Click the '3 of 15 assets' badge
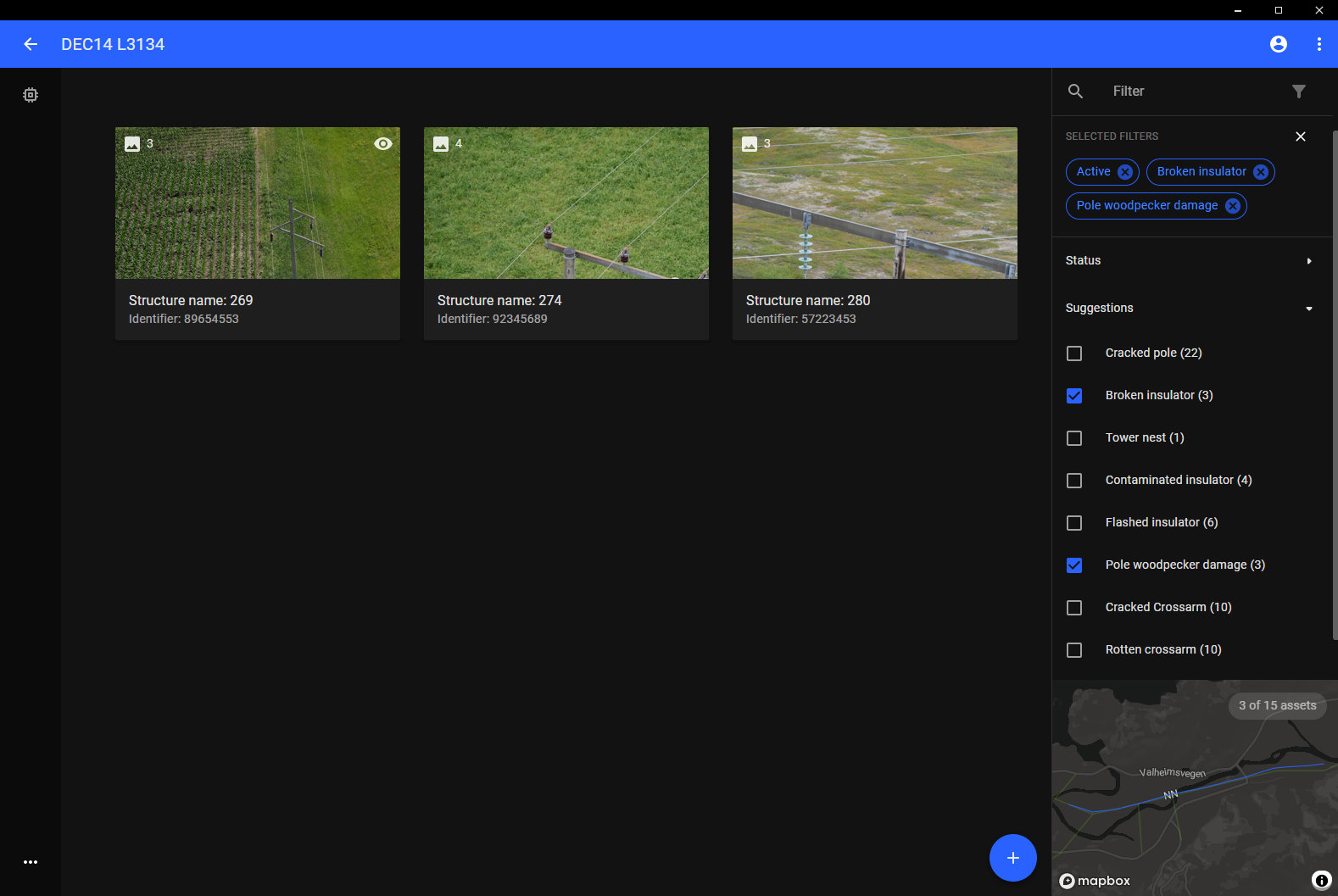Viewport: 1338px width, 896px height. [1277, 705]
